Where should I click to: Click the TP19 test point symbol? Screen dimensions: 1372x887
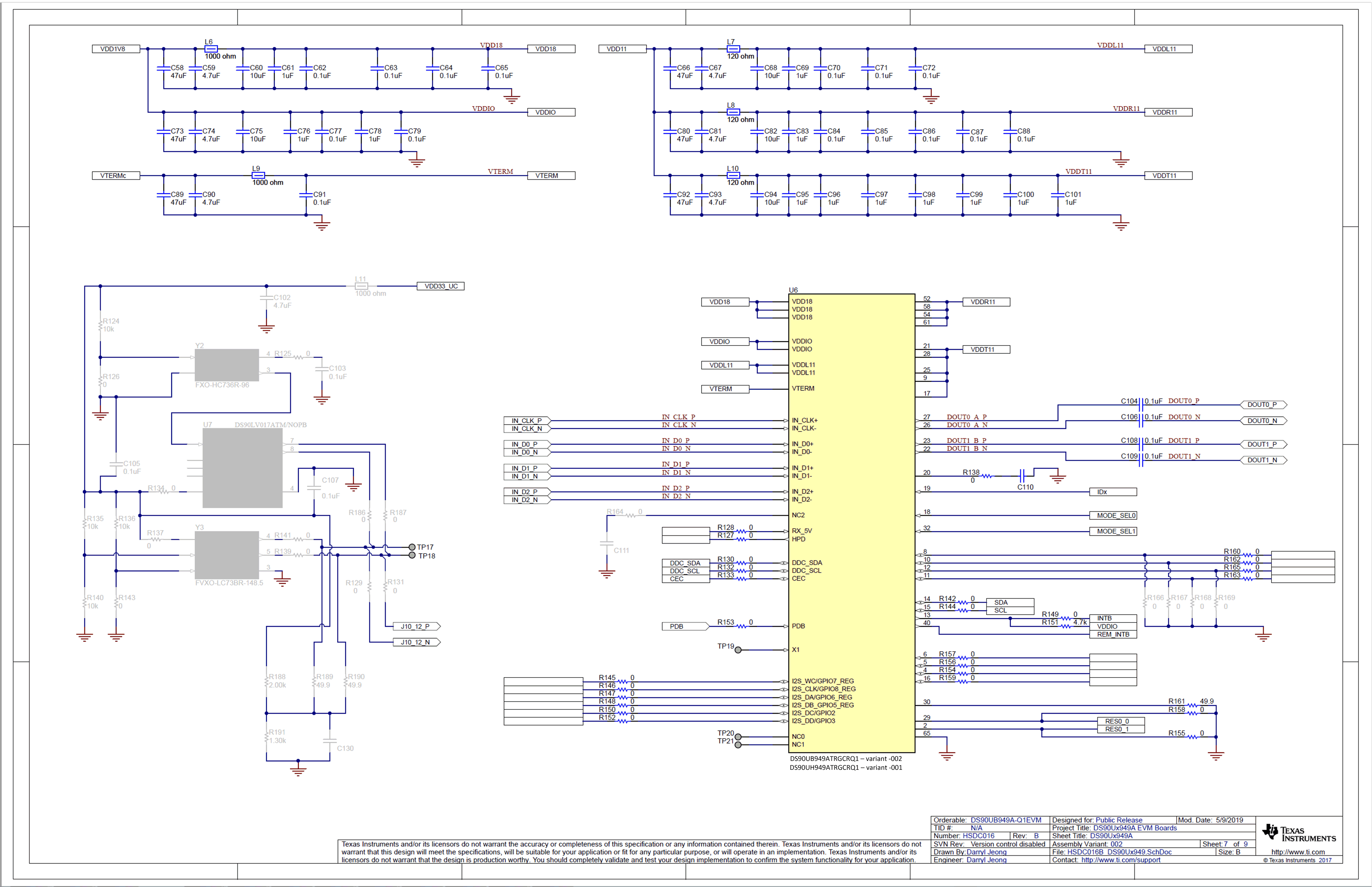click(x=738, y=650)
